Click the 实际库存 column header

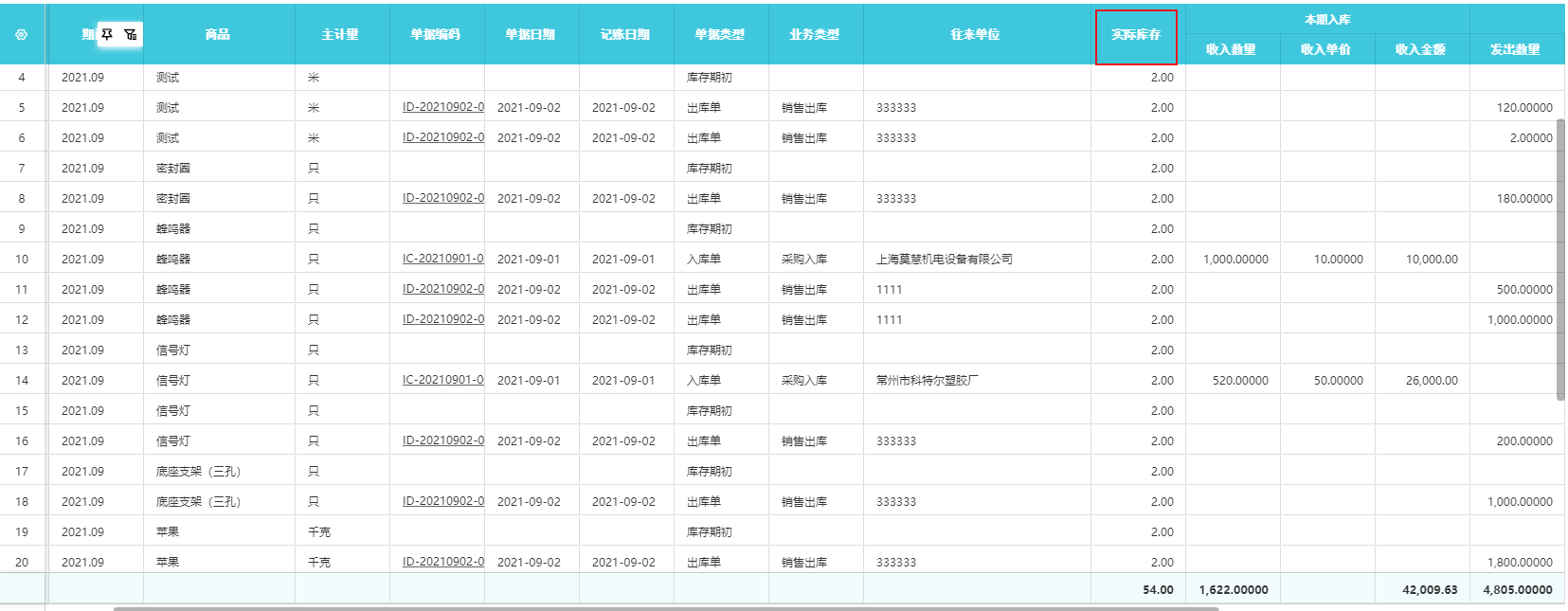(x=1136, y=35)
